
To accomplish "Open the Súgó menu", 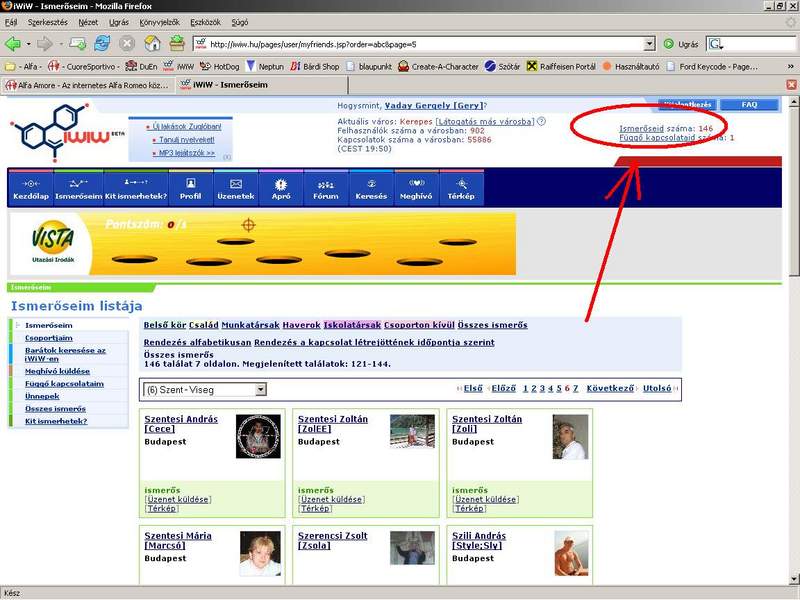I will coord(240,22).
